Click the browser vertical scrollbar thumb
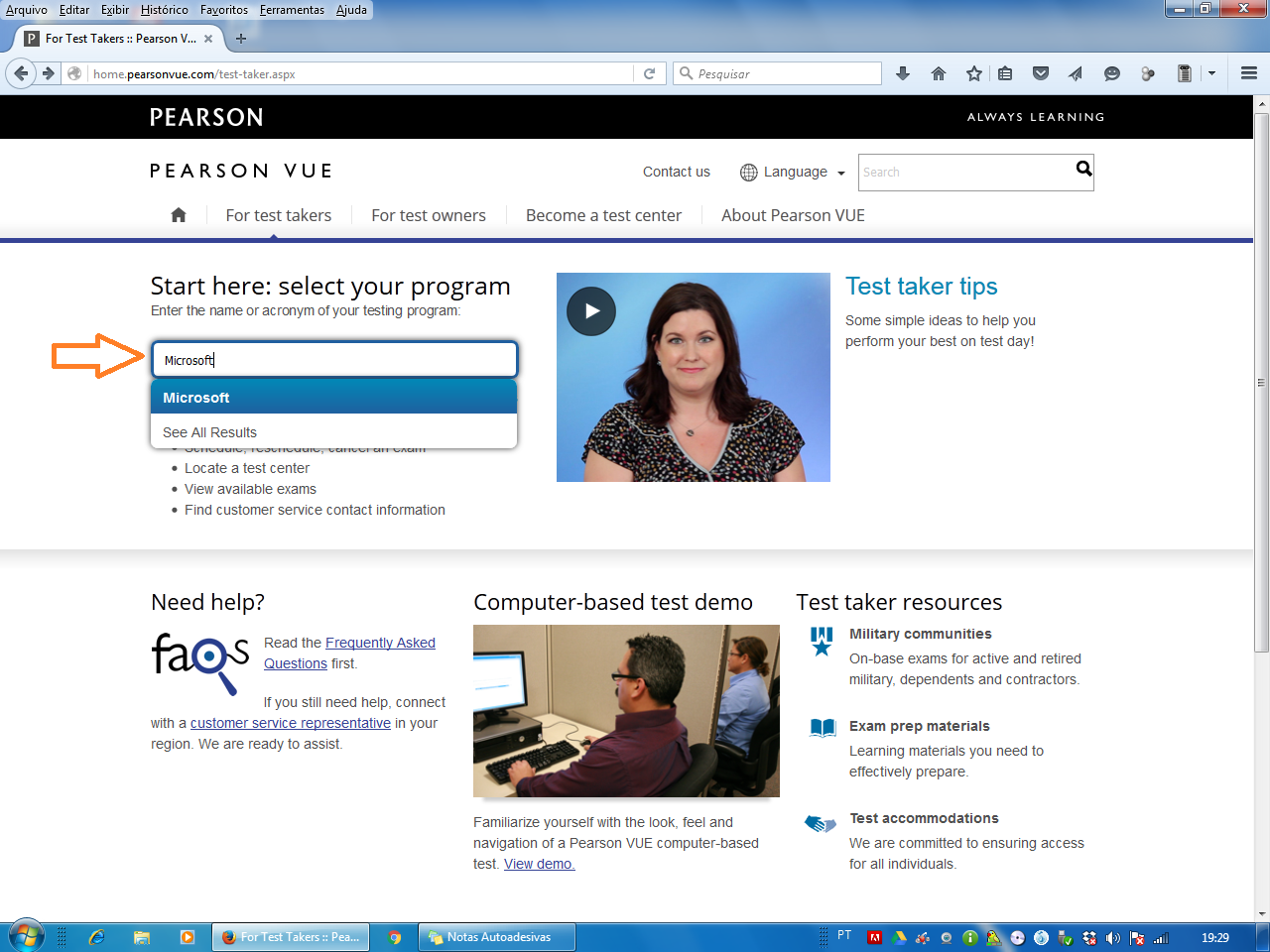The image size is (1270, 952). [x=1261, y=382]
